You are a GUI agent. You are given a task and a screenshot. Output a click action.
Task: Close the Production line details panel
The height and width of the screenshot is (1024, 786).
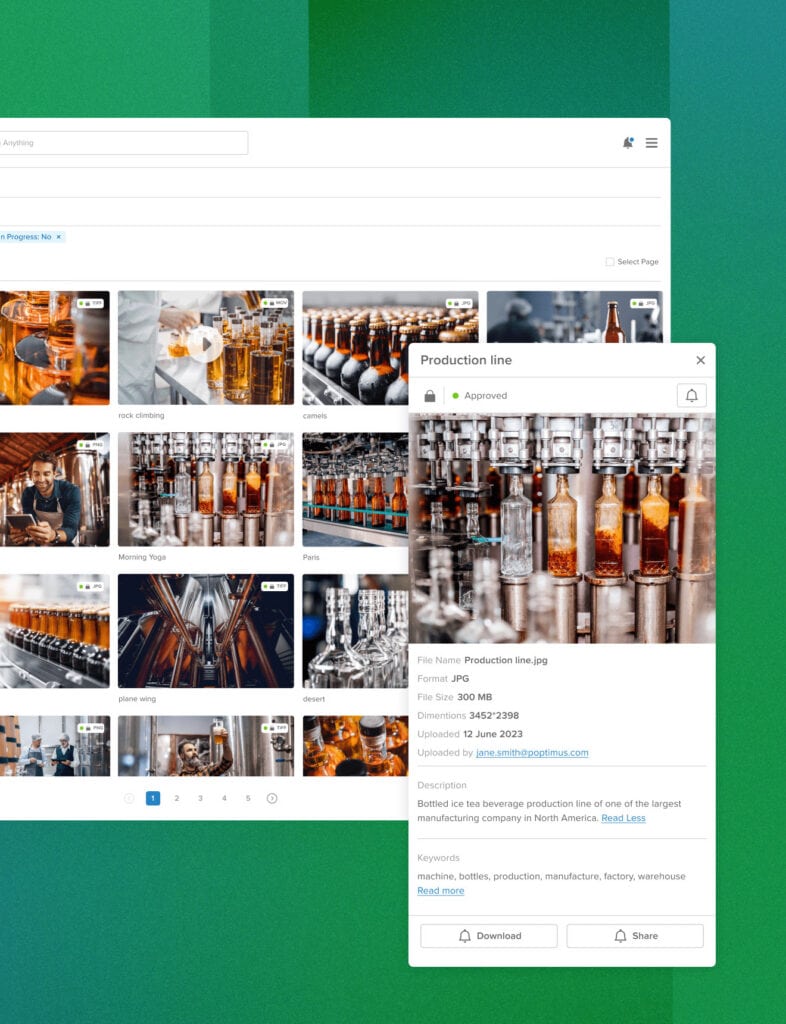(700, 360)
